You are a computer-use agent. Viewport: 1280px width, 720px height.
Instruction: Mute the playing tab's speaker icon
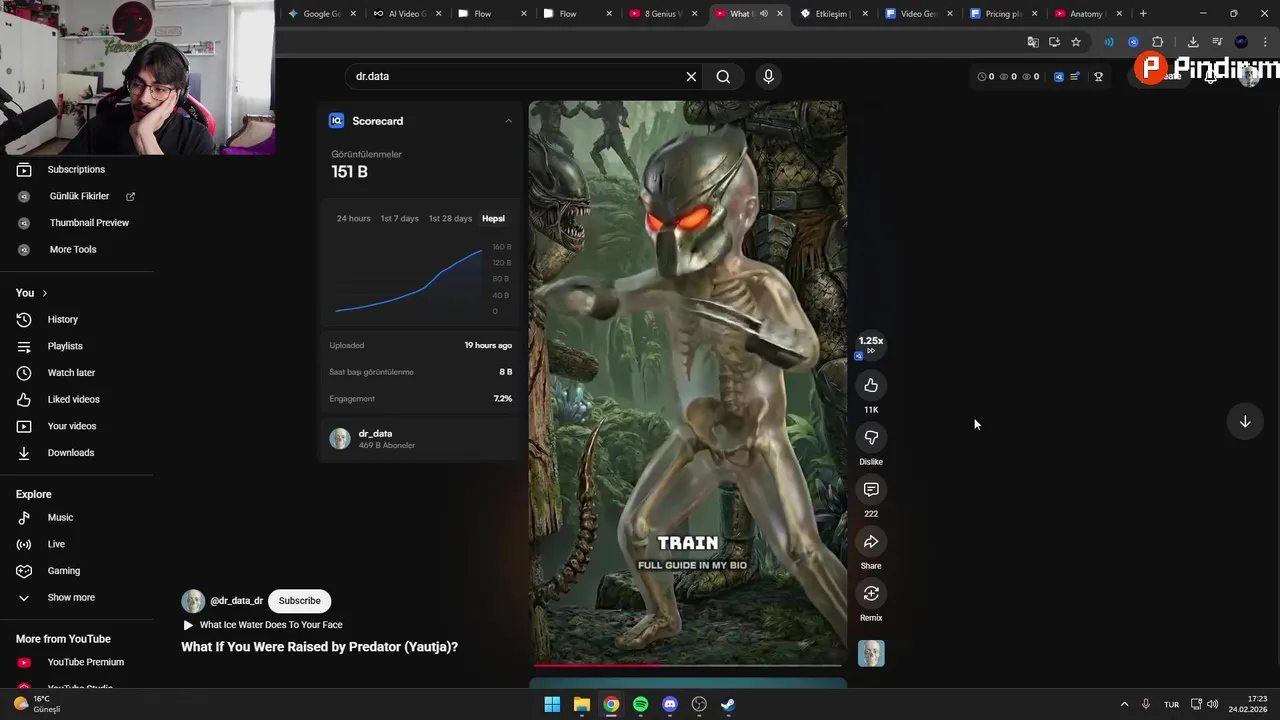point(764,14)
